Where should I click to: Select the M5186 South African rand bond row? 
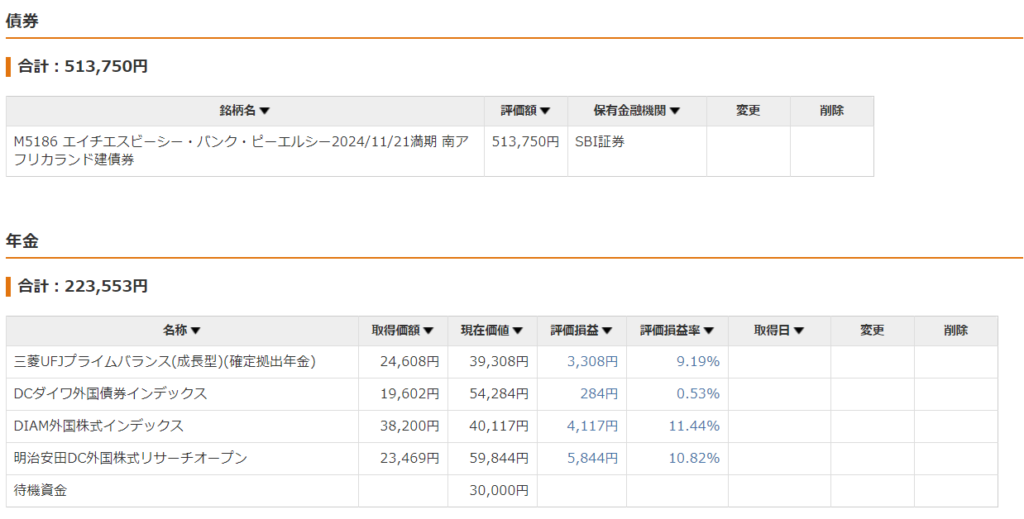point(440,151)
